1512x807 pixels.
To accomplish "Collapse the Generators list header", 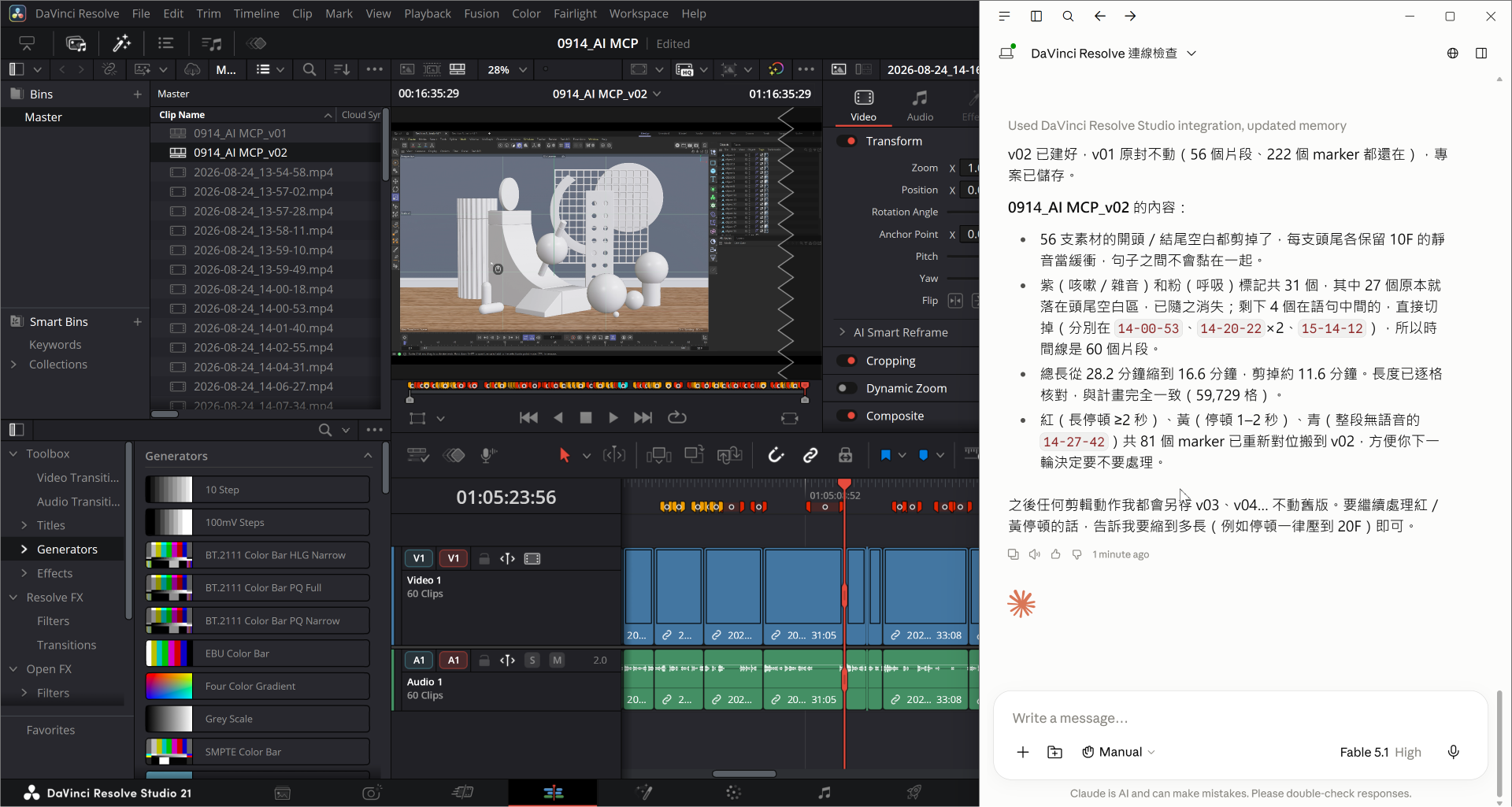I will coord(368,456).
